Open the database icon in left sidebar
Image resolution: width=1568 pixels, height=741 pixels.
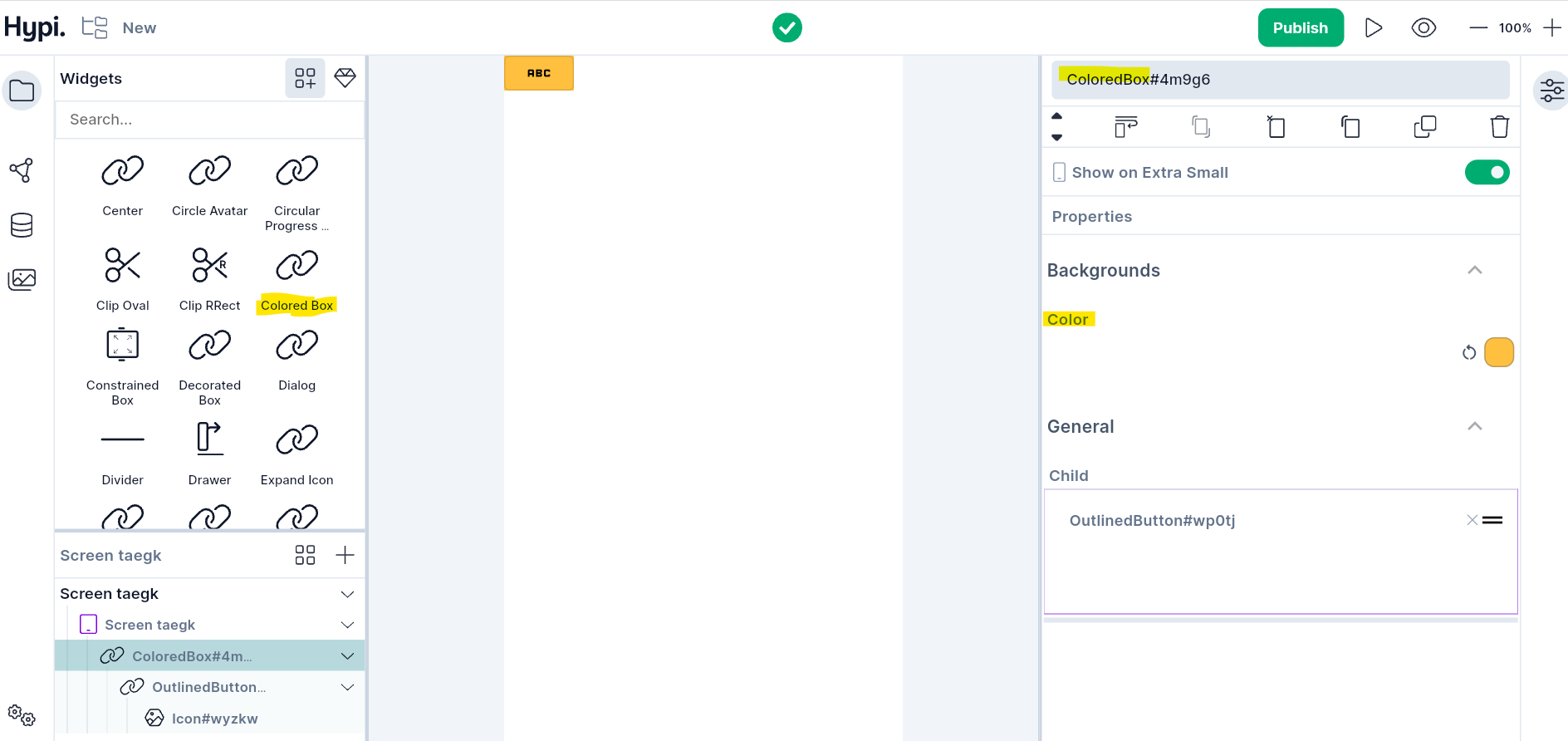pos(22,225)
